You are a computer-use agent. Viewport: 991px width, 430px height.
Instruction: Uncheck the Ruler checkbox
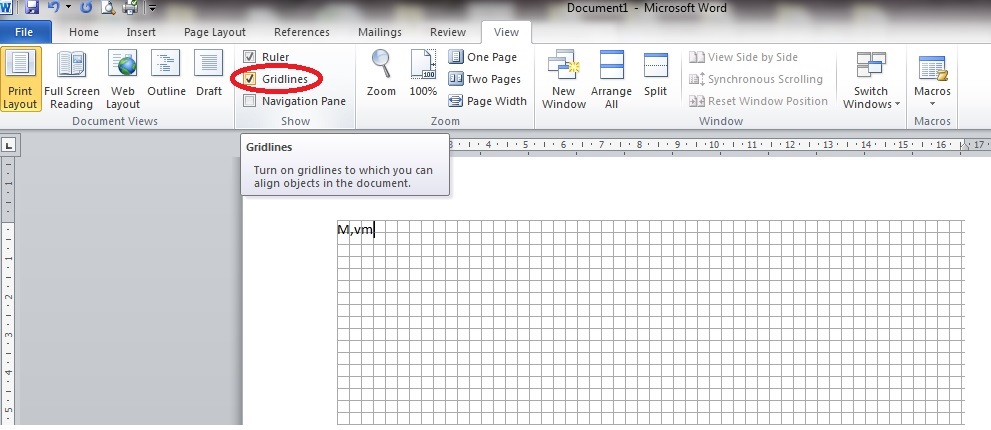click(250, 57)
